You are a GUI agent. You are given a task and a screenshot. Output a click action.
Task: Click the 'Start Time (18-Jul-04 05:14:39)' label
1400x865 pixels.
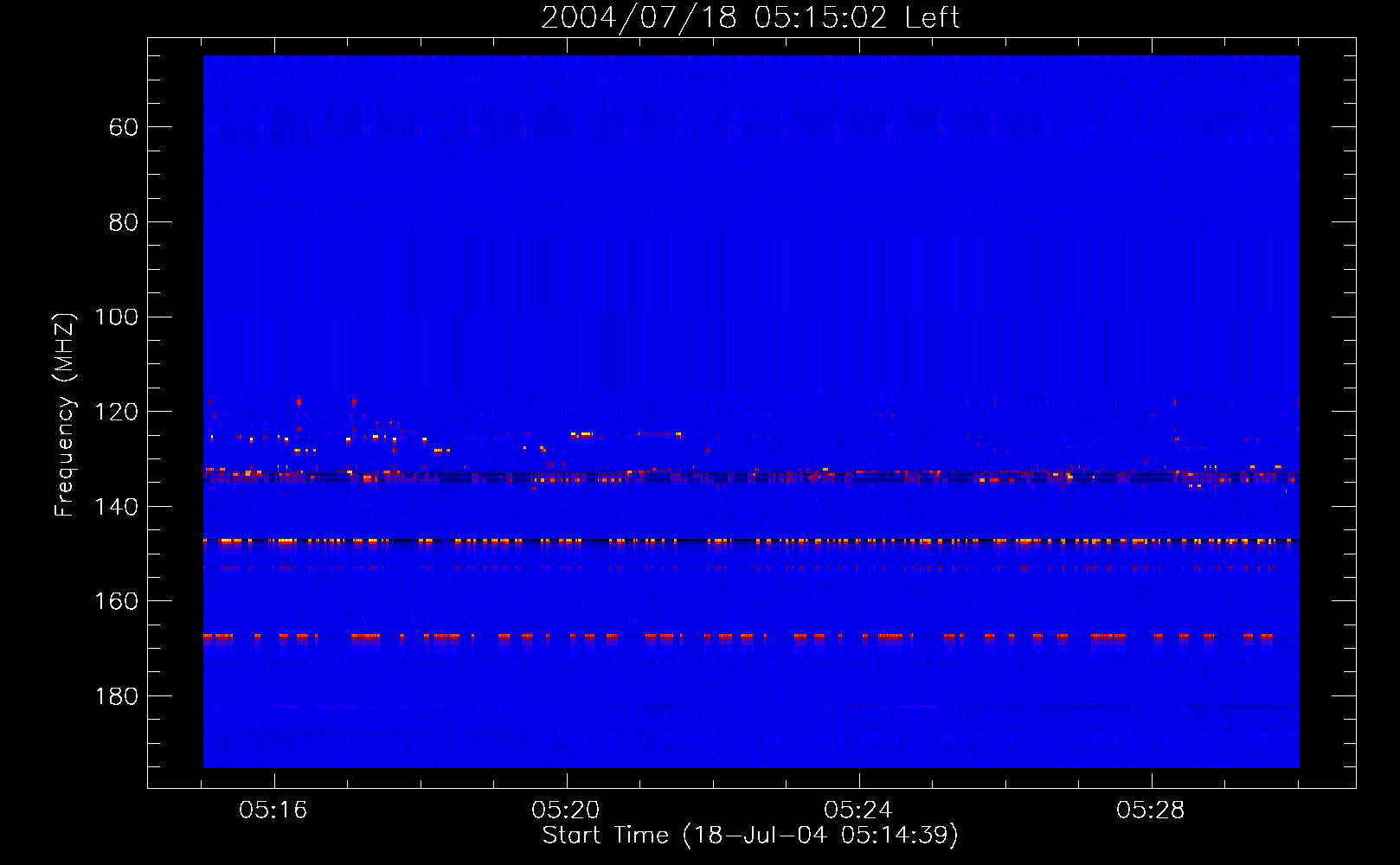point(750,835)
